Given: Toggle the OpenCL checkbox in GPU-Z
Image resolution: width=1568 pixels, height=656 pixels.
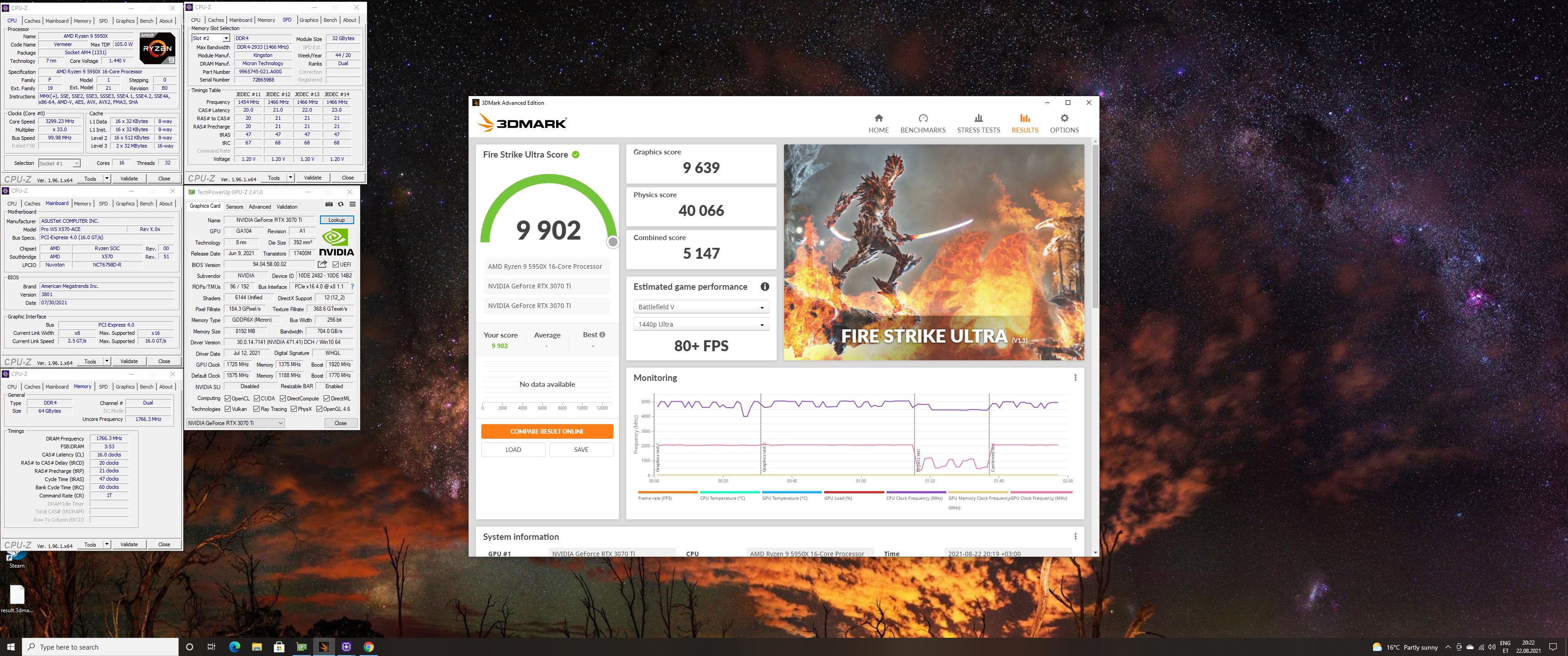Looking at the screenshot, I should pyautogui.click(x=227, y=399).
